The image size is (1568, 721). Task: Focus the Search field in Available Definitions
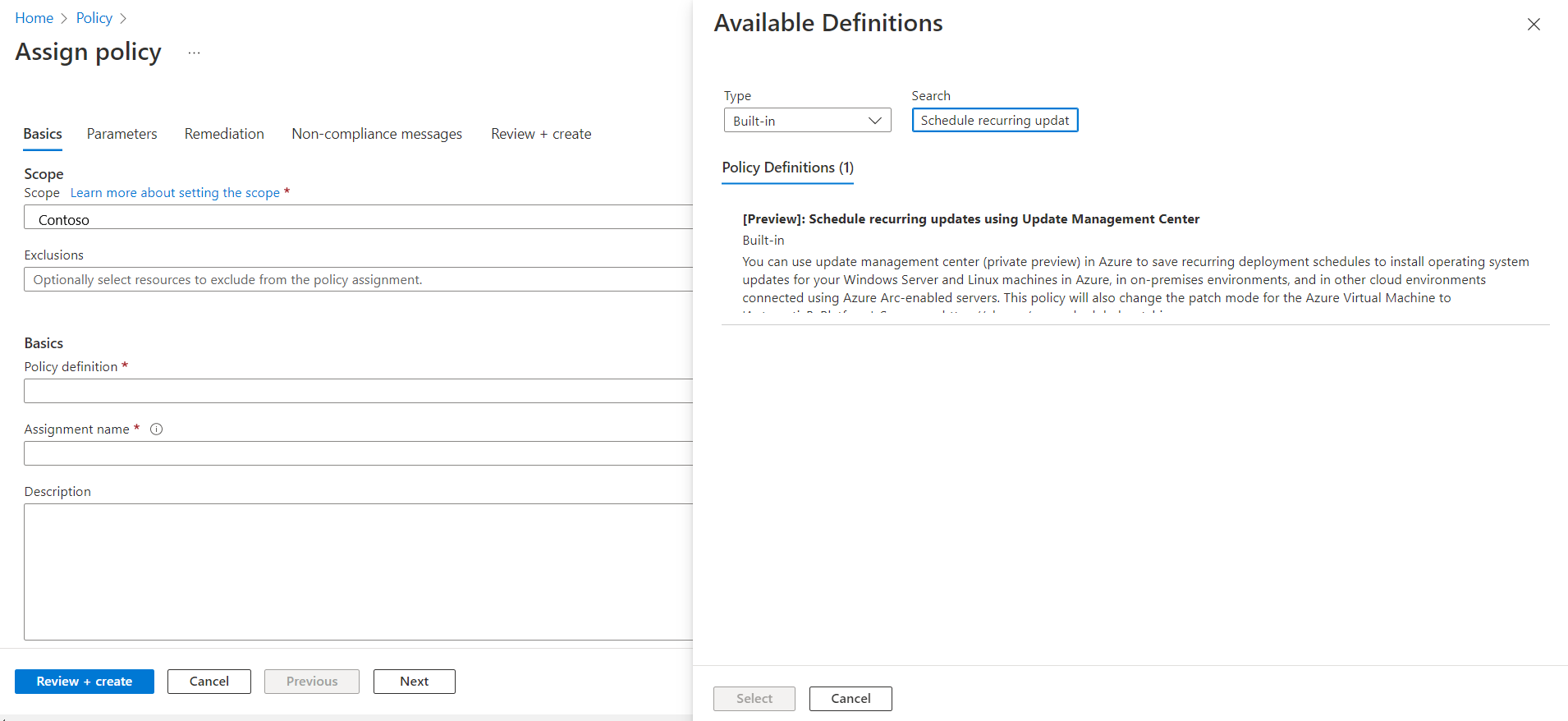point(994,120)
